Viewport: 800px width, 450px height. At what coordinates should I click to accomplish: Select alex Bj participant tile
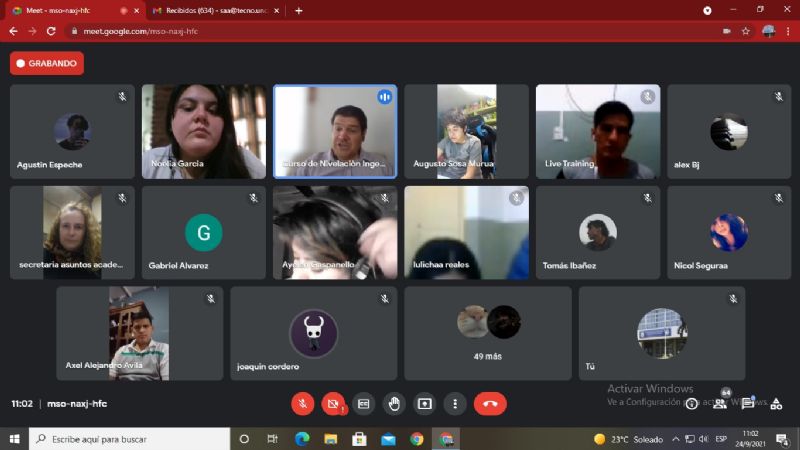[x=729, y=132]
